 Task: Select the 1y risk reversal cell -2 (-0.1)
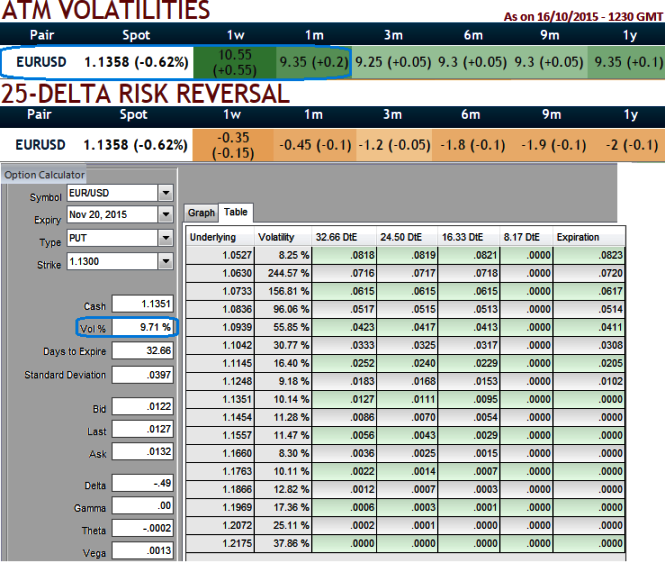pos(627,144)
